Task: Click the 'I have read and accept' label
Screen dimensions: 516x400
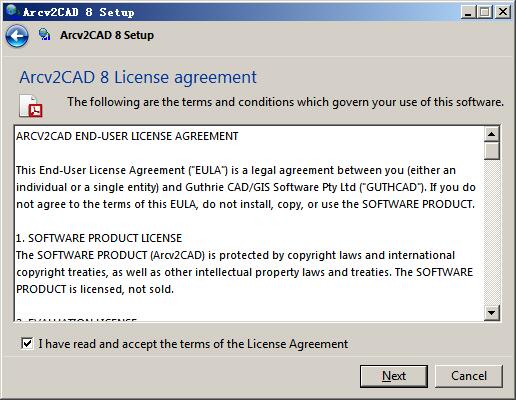Action: pyautogui.click(x=193, y=344)
